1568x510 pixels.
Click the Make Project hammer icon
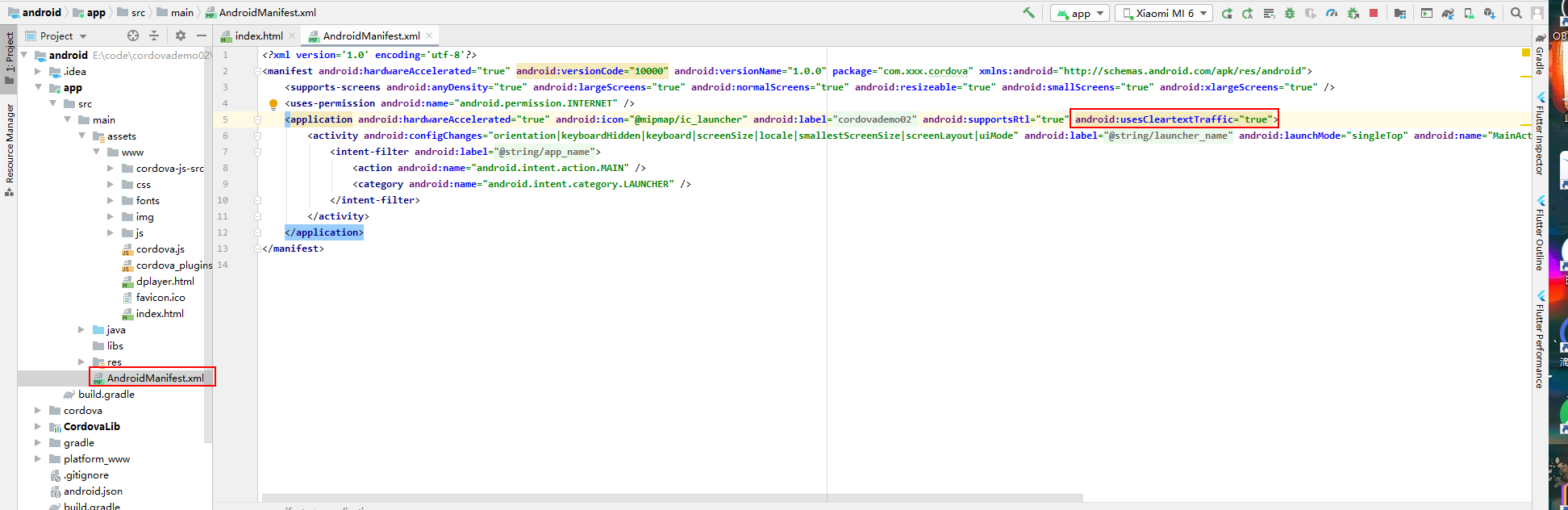[x=1028, y=13]
